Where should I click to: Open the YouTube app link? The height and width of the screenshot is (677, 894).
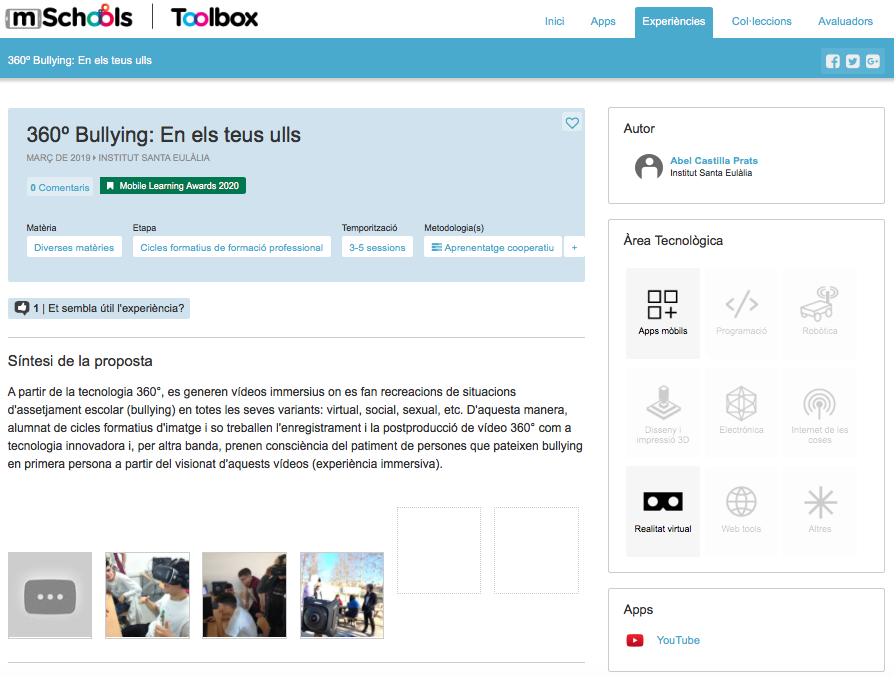[x=678, y=640]
